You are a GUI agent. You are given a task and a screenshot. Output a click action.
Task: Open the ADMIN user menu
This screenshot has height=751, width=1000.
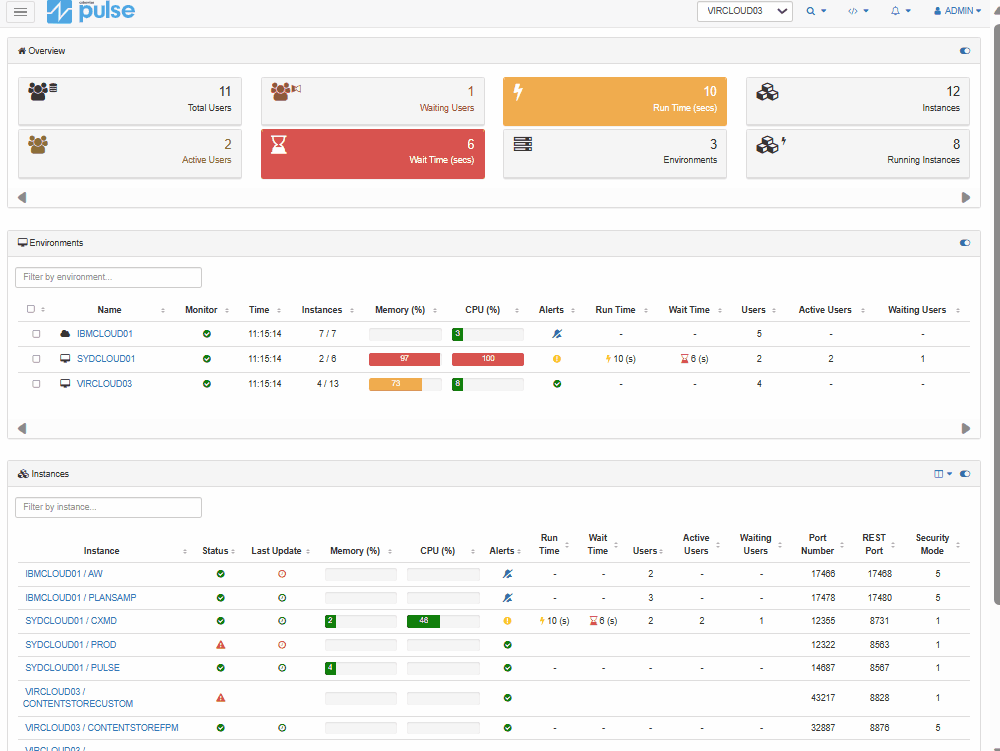955,11
